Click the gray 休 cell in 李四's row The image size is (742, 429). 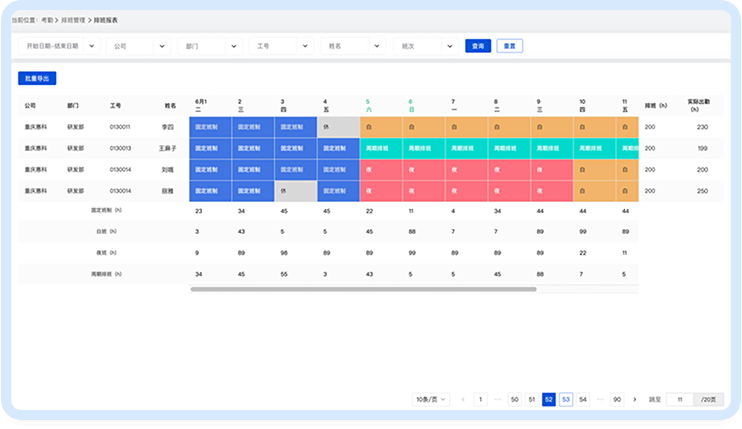tap(338, 127)
